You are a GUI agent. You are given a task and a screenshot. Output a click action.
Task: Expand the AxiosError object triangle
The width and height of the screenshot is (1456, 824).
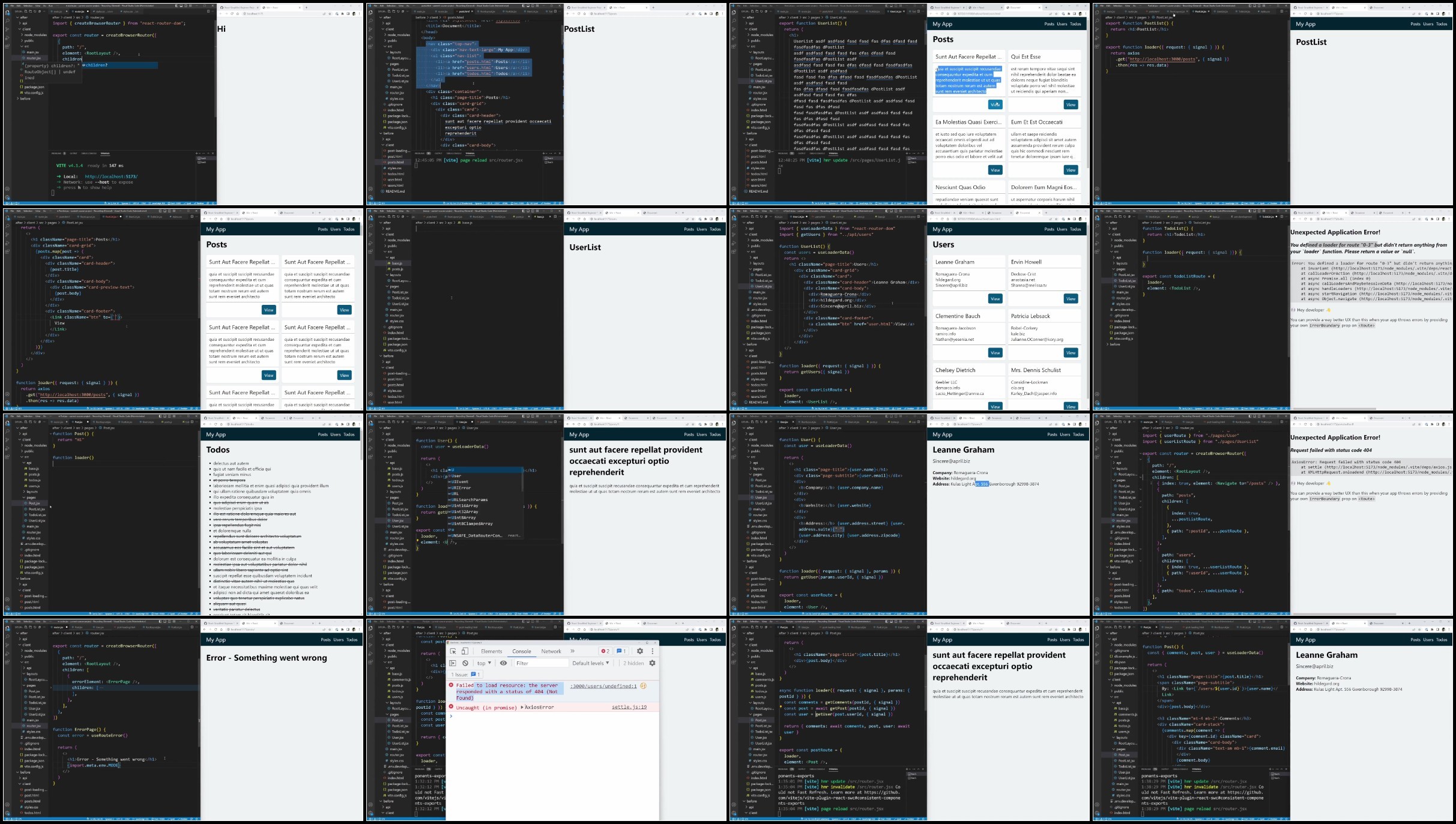click(x=522, y=708)
